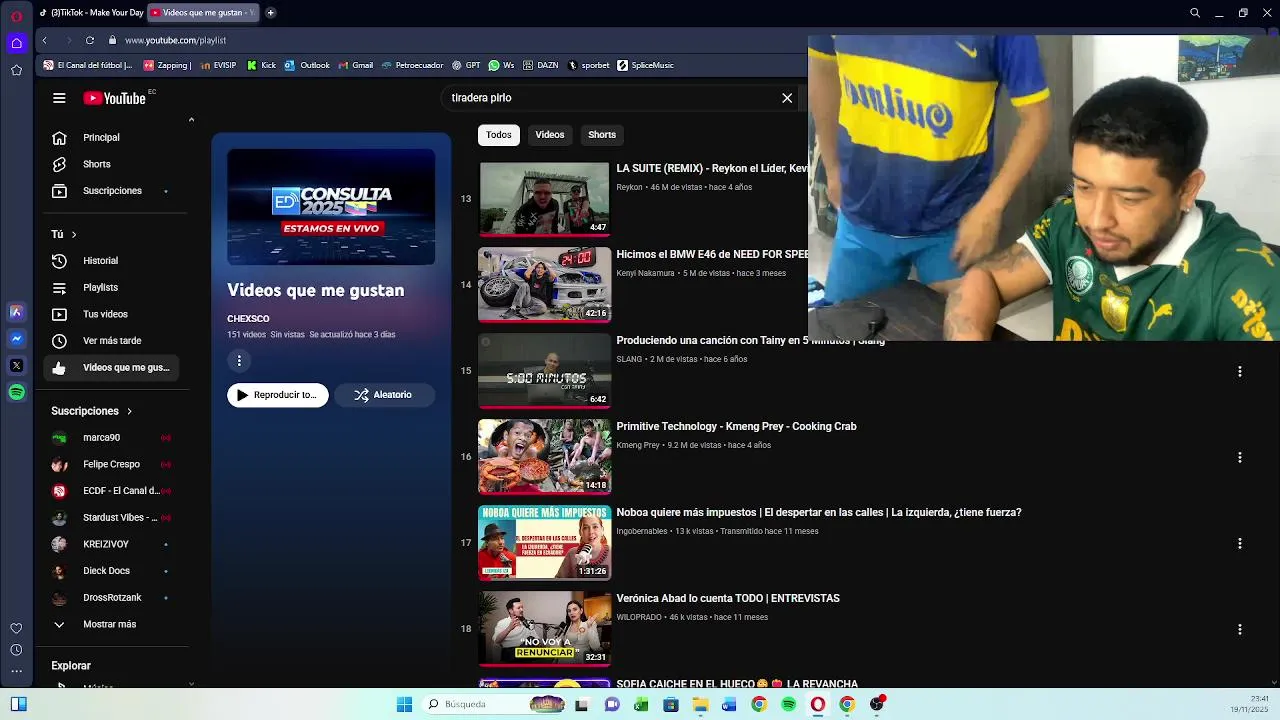Go back with the browser back arrow
This screenshot has width=1280, height=720.
coord(44,40)
